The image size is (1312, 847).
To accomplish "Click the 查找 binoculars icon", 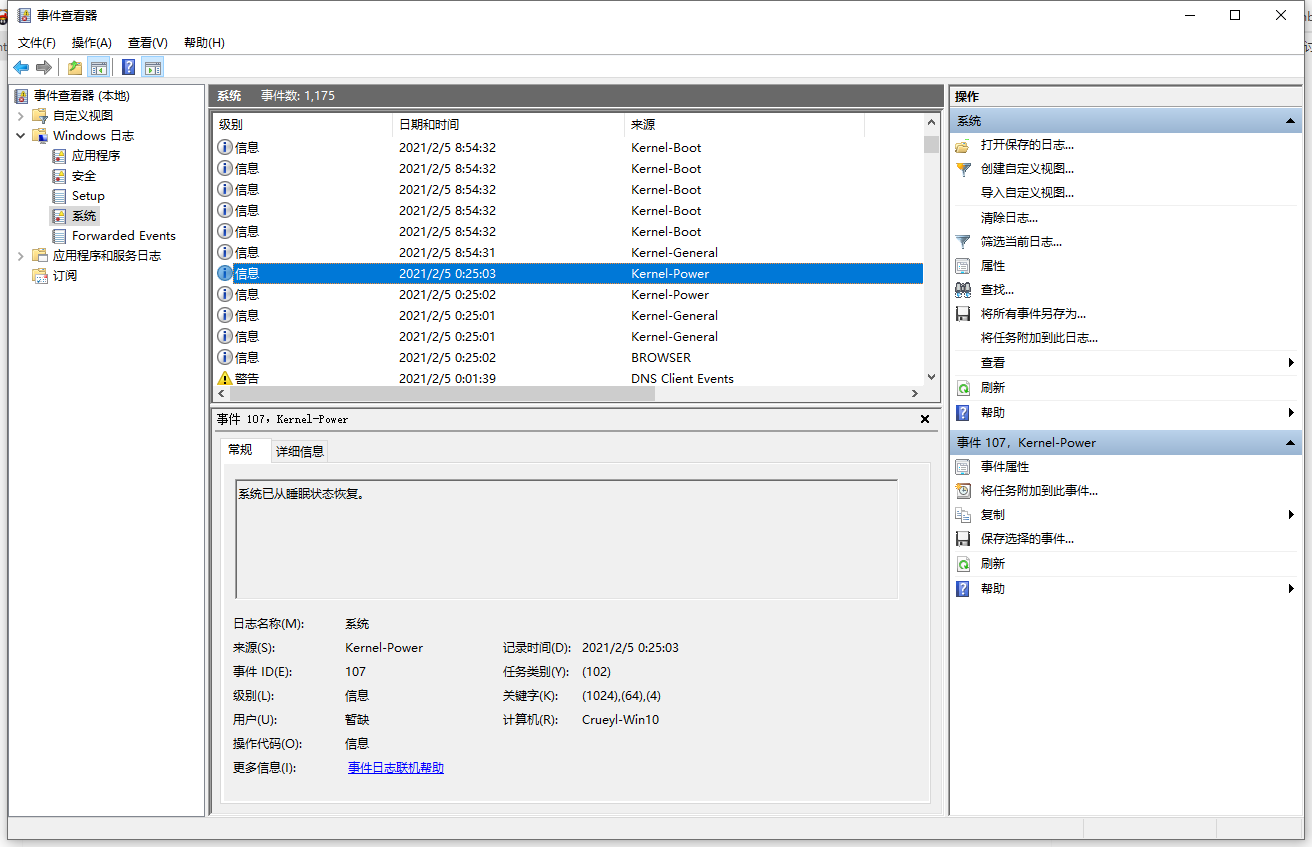I will tap(962, 289).
